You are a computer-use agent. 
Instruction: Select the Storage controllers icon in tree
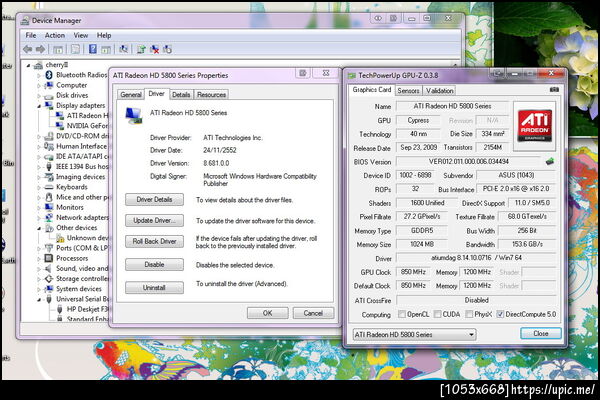point(49,278)
